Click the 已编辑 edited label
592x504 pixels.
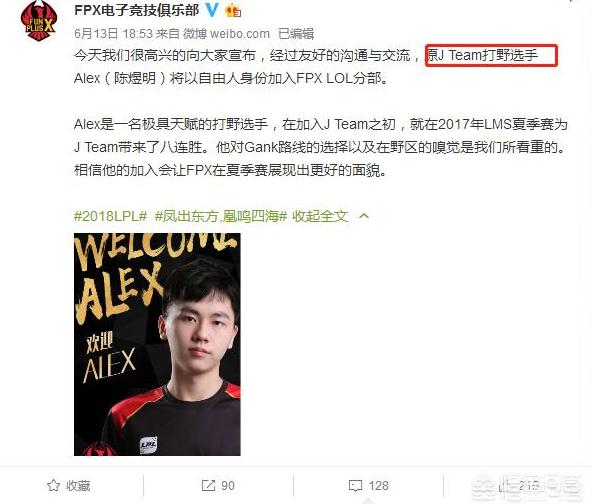(296, 34)
